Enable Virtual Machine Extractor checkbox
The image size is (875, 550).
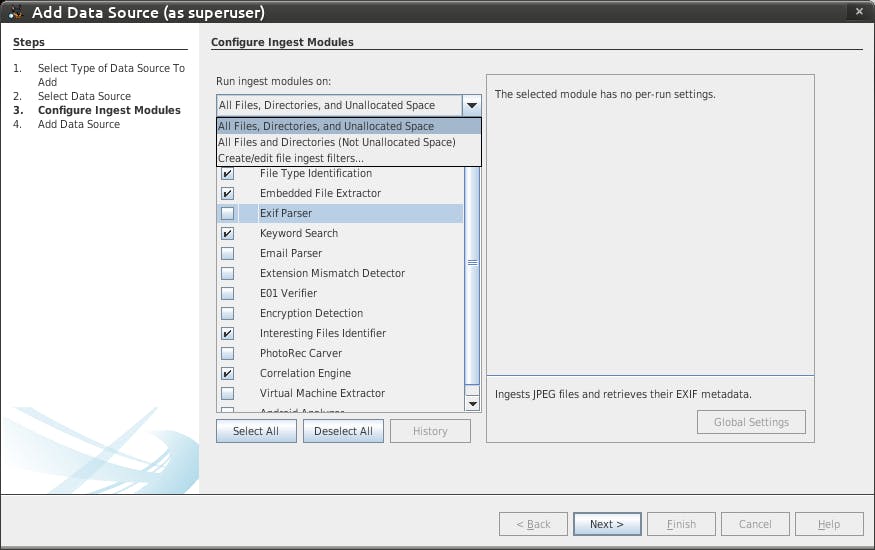[x=227, y=394]
